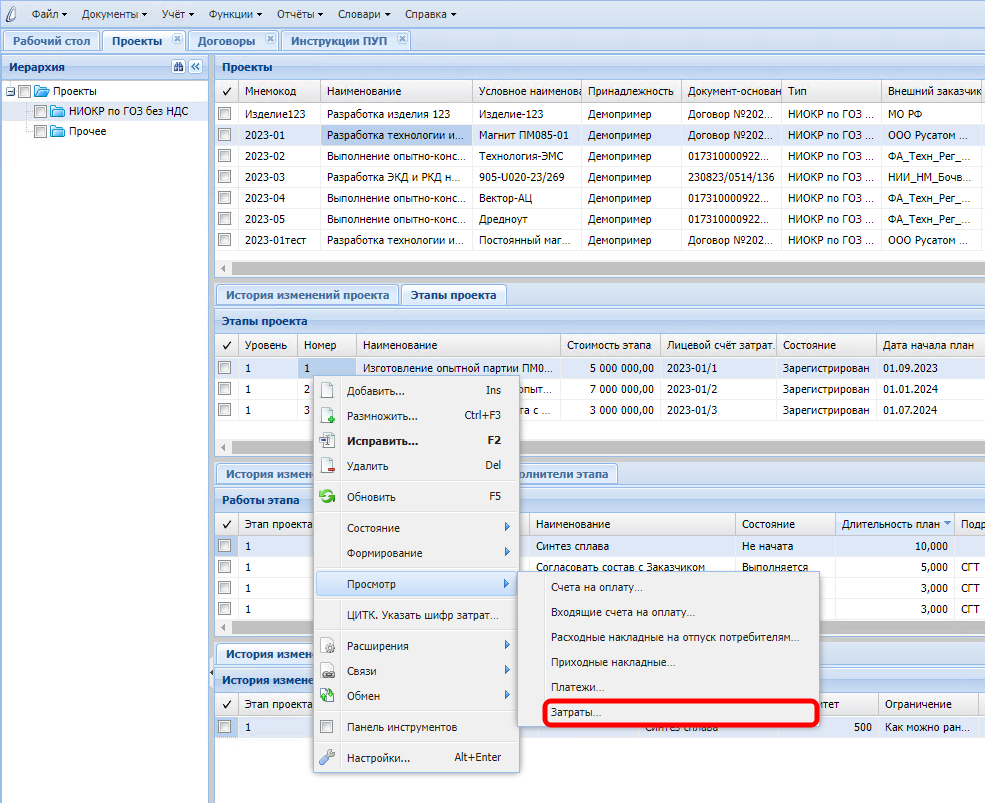Collapse the Проекты tree root node
The image size is (985, 803).
tap(10, 92)
